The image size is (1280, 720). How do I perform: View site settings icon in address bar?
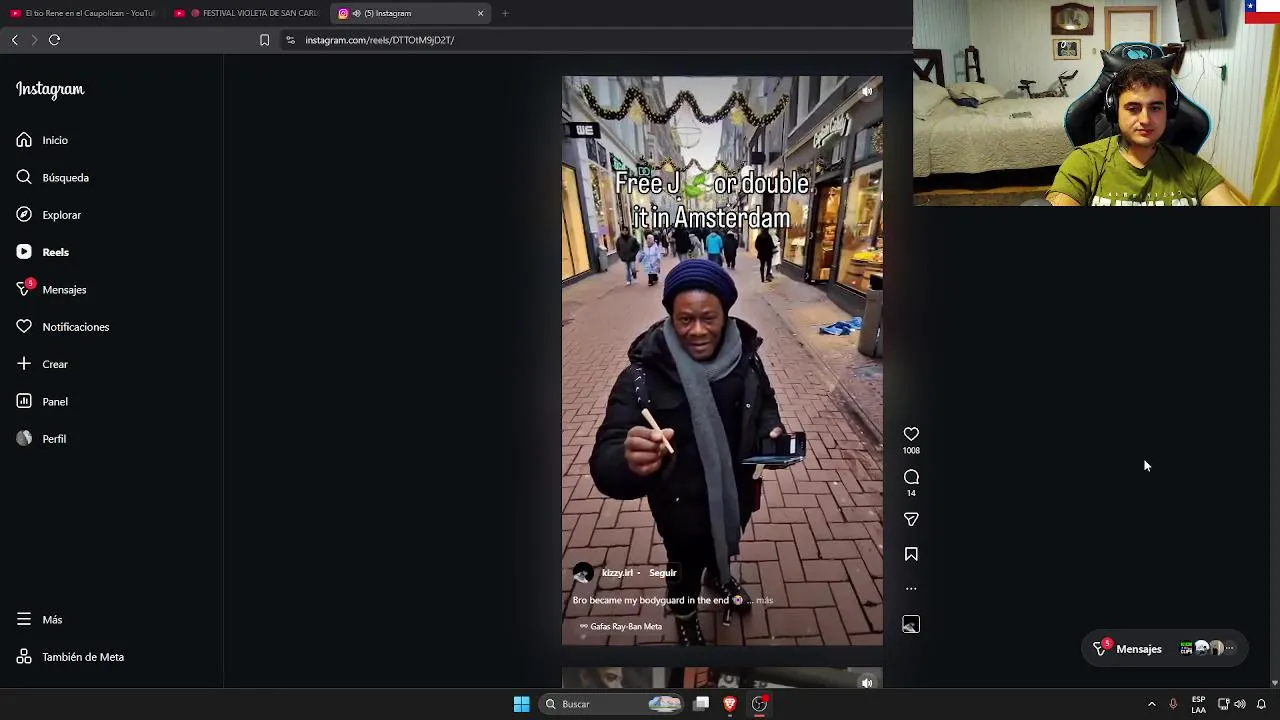(x=290, y=40)
